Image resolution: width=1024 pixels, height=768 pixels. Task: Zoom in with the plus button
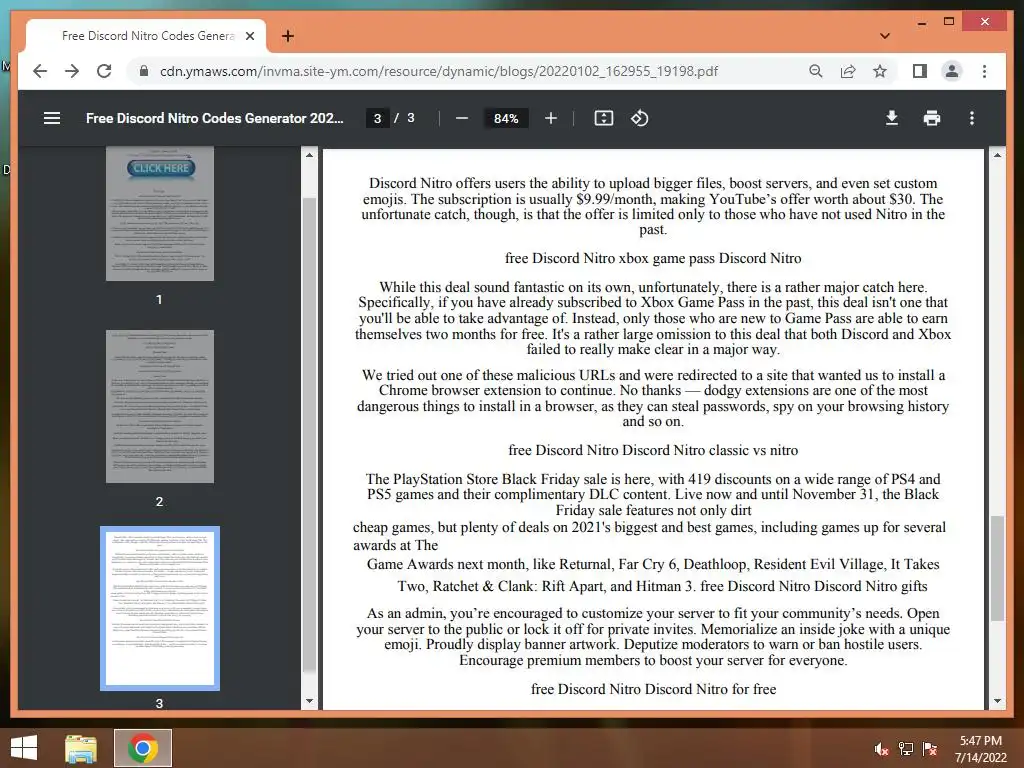[551, 118]
